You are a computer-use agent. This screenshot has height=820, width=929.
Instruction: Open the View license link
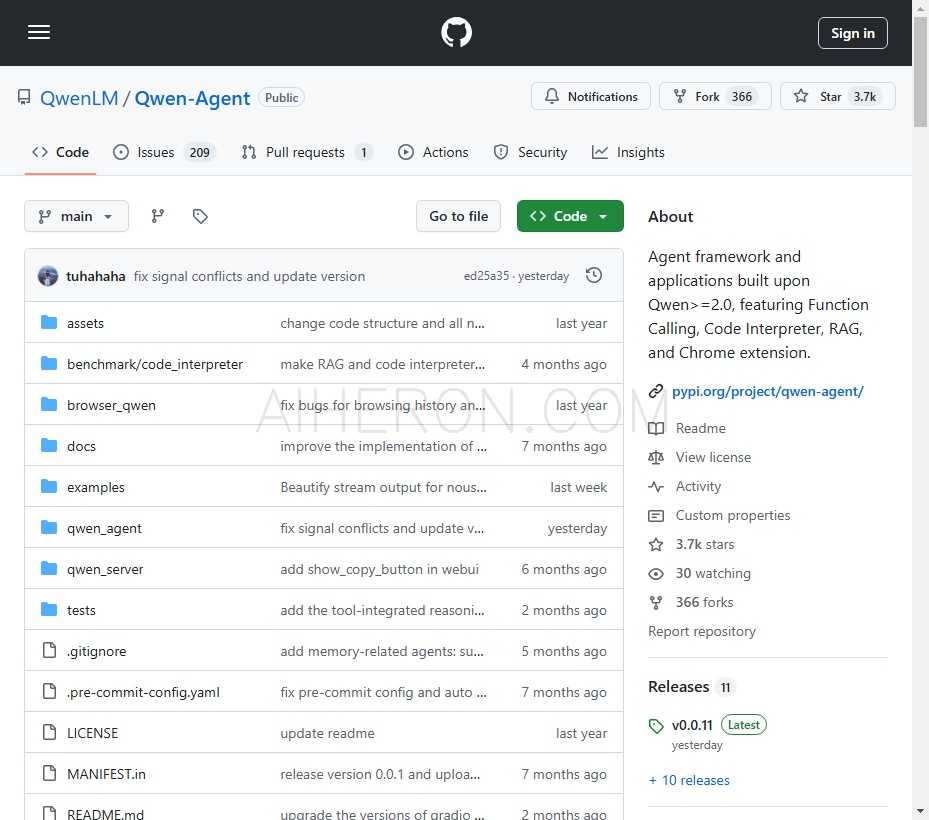coord(713,457)
